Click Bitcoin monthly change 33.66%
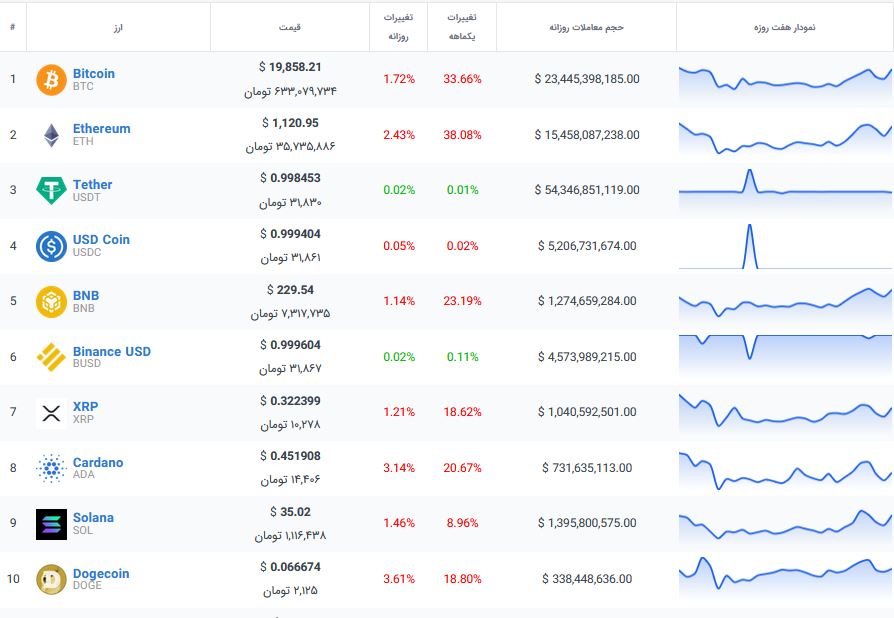The width and height of the screenshot is (894, 618). [x=462, y=79]
